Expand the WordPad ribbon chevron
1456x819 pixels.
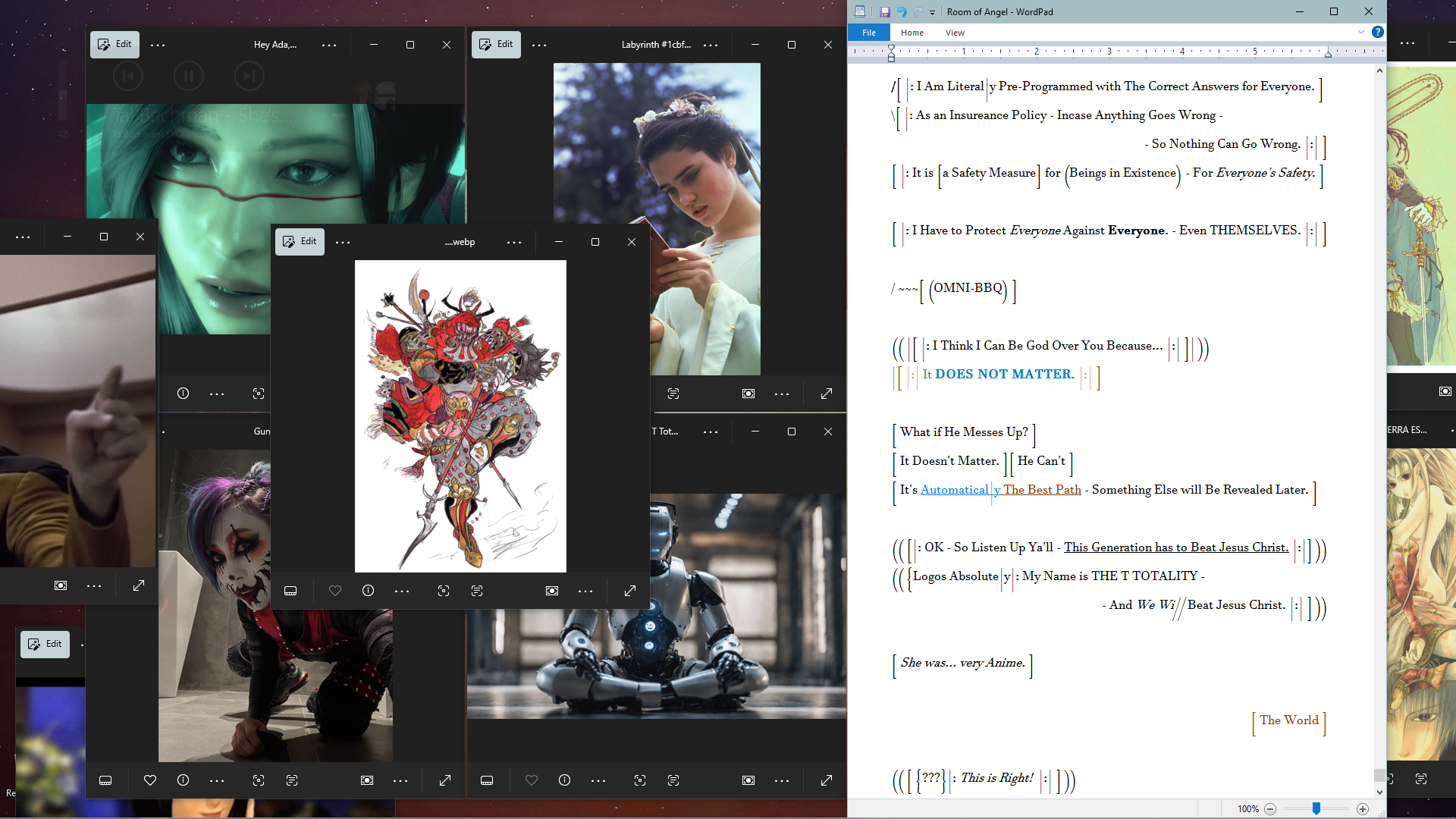coord(1361,32)
